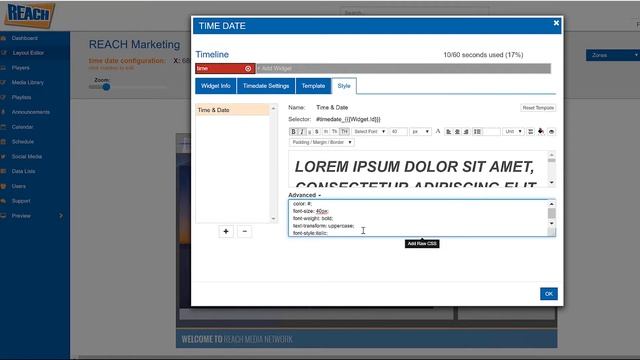Select uppercase 'TT' text transform button
This screenshot has height=360, width=640.
click(344, 131)
